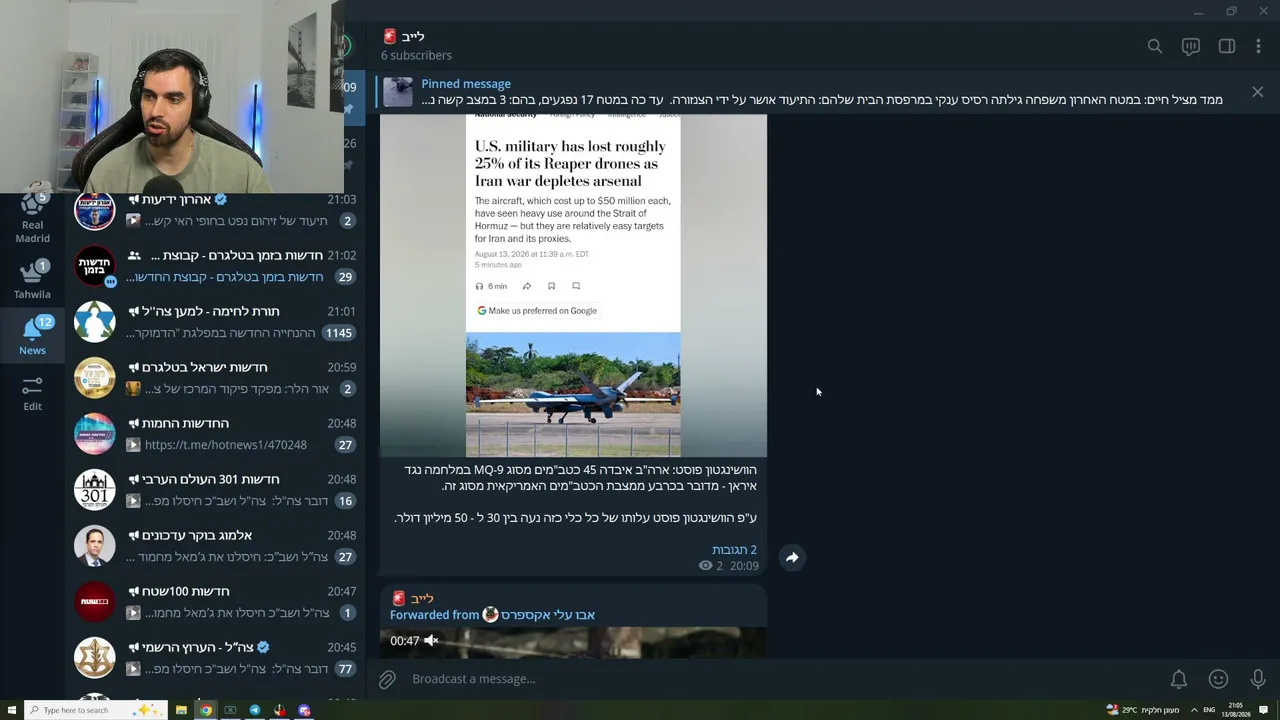The height and width of the screenshot is (720, 1280).
Task: Open חדשות ישראל בטלגרם chat
Action: click(x=215, y=378)
